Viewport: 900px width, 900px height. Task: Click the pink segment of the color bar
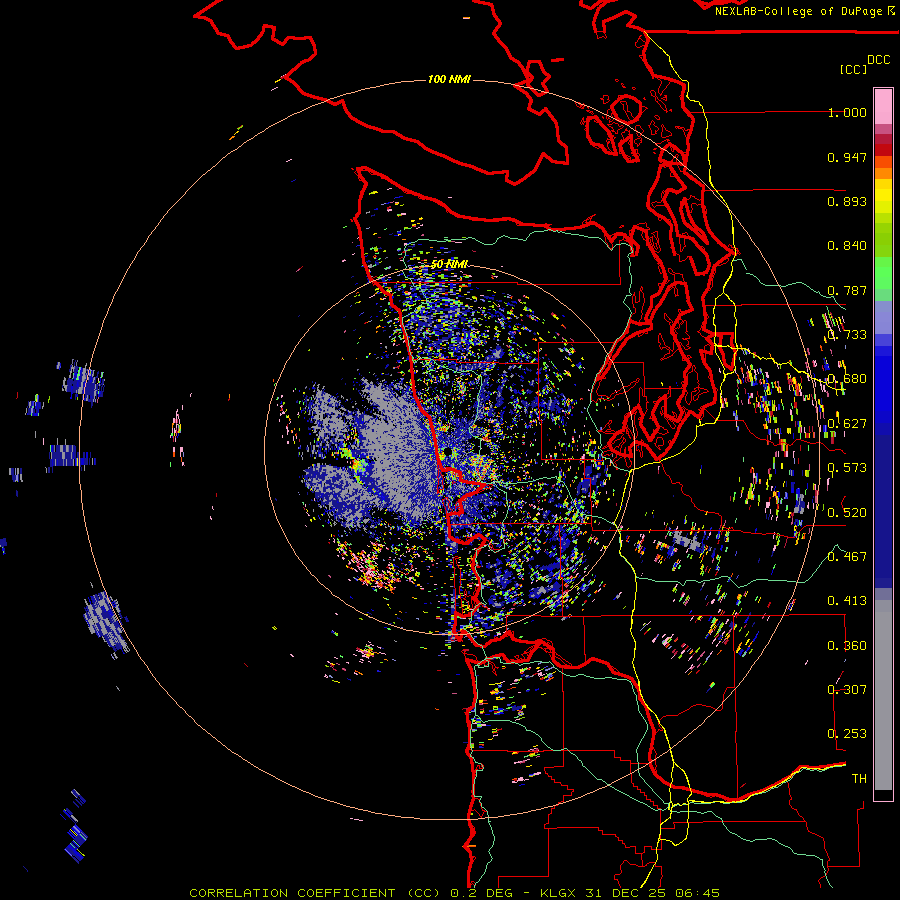tap(883, 107)
